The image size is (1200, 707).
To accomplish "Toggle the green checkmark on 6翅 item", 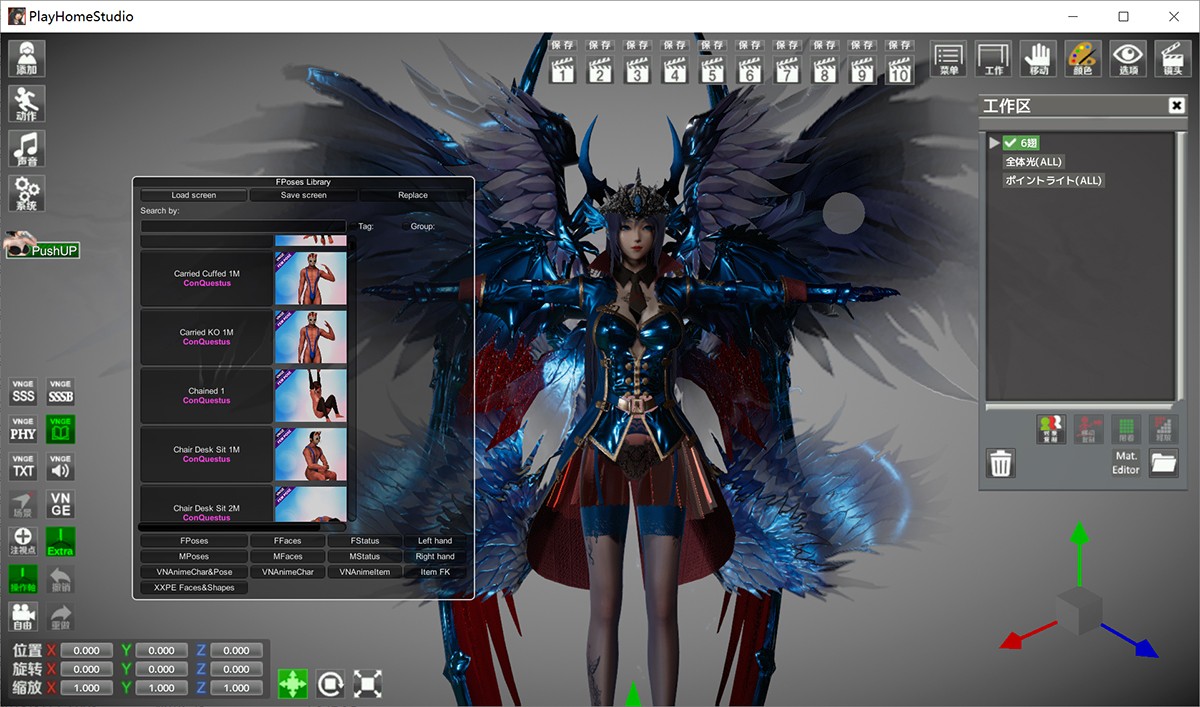I will (1009, 143).
